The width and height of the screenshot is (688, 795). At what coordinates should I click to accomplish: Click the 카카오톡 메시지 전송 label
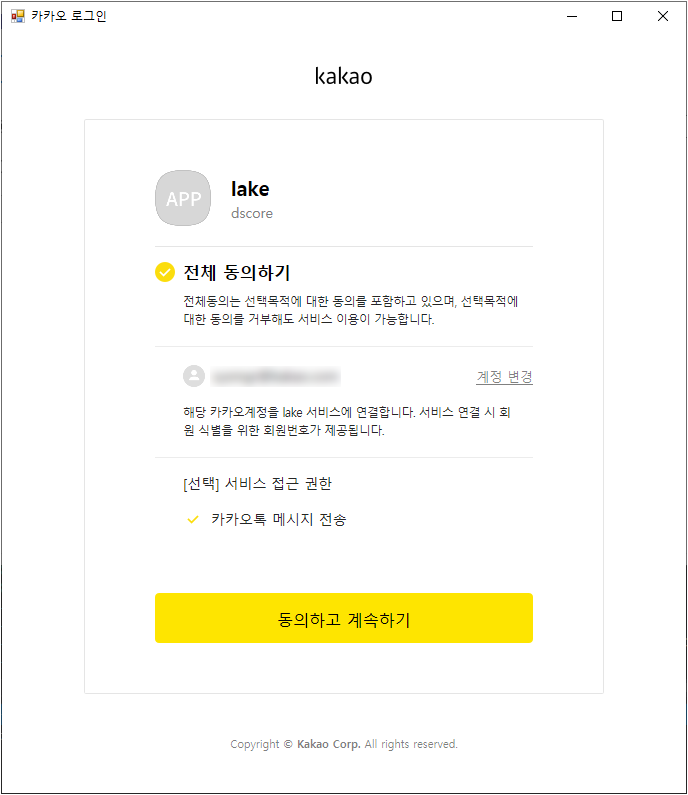pos(279,520)
